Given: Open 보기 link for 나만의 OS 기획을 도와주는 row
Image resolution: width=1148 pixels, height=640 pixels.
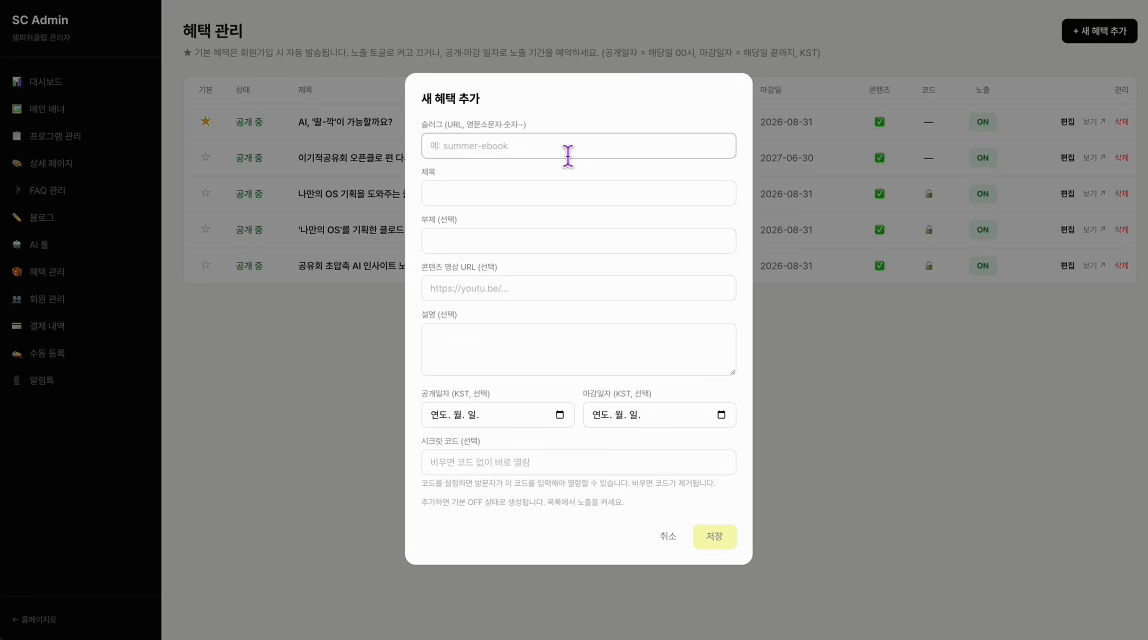Looking at the screenshot, I should (x=1094, y=194).
